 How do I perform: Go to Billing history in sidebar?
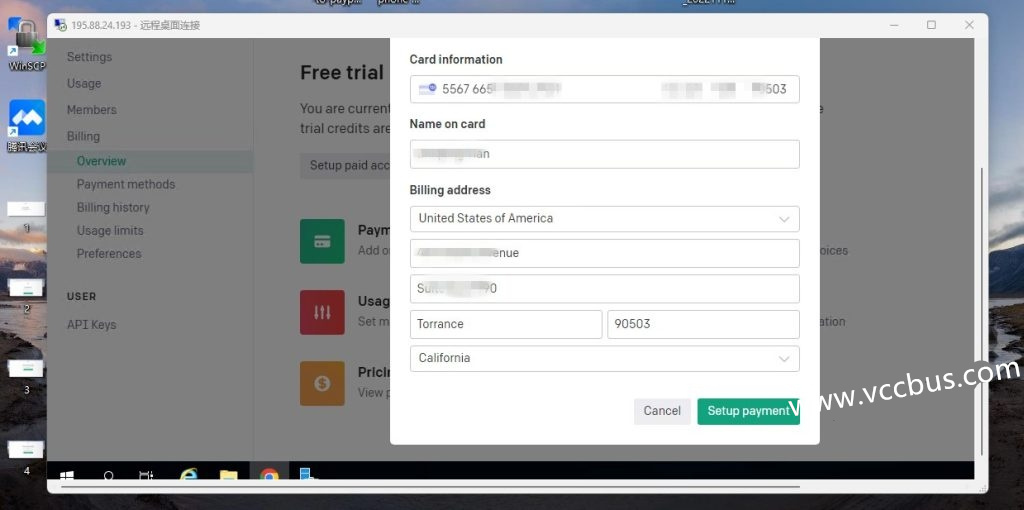coord(113,207)
